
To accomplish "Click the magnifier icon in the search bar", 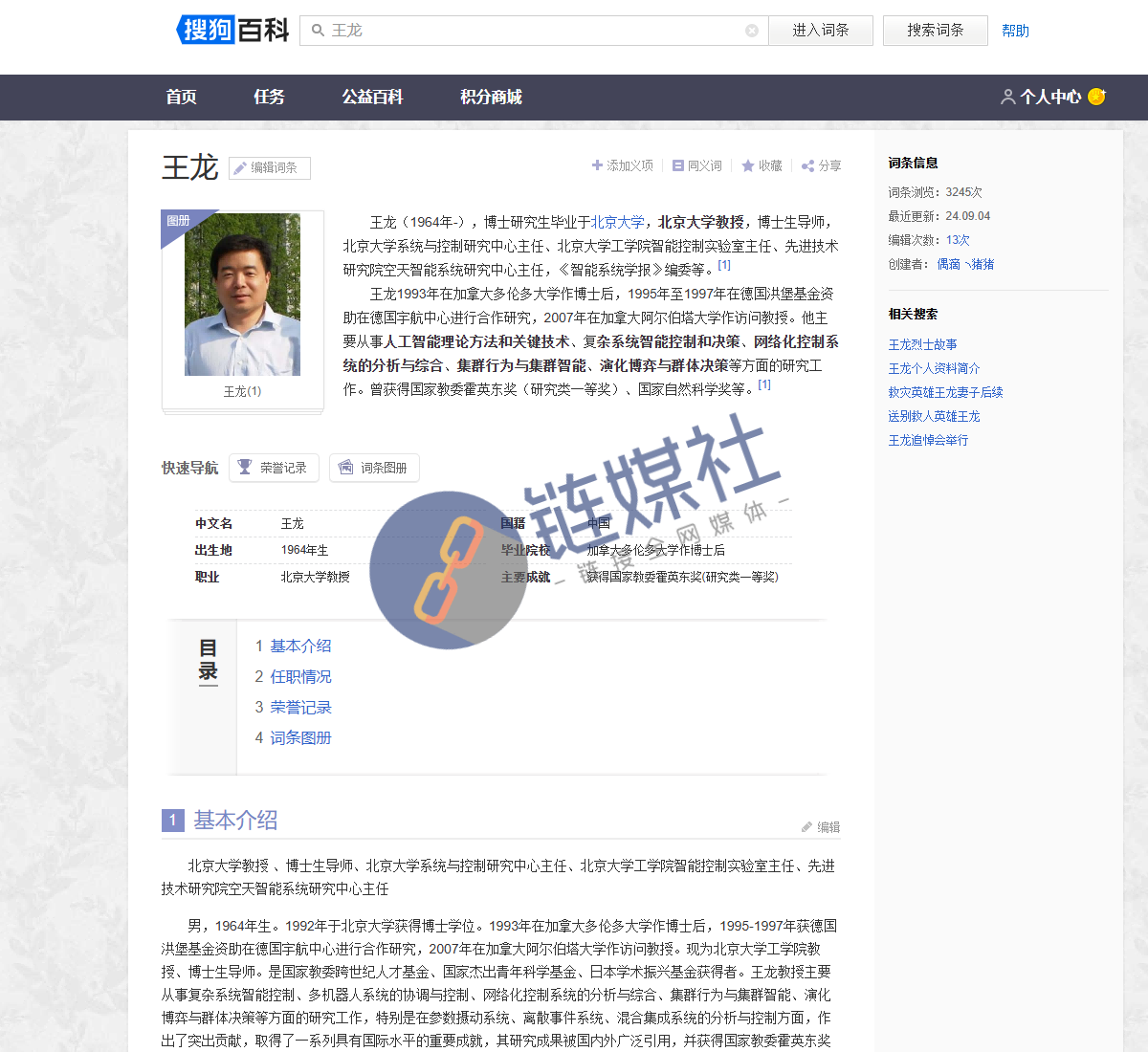I will pyautogui.click(x=317, y=31).
